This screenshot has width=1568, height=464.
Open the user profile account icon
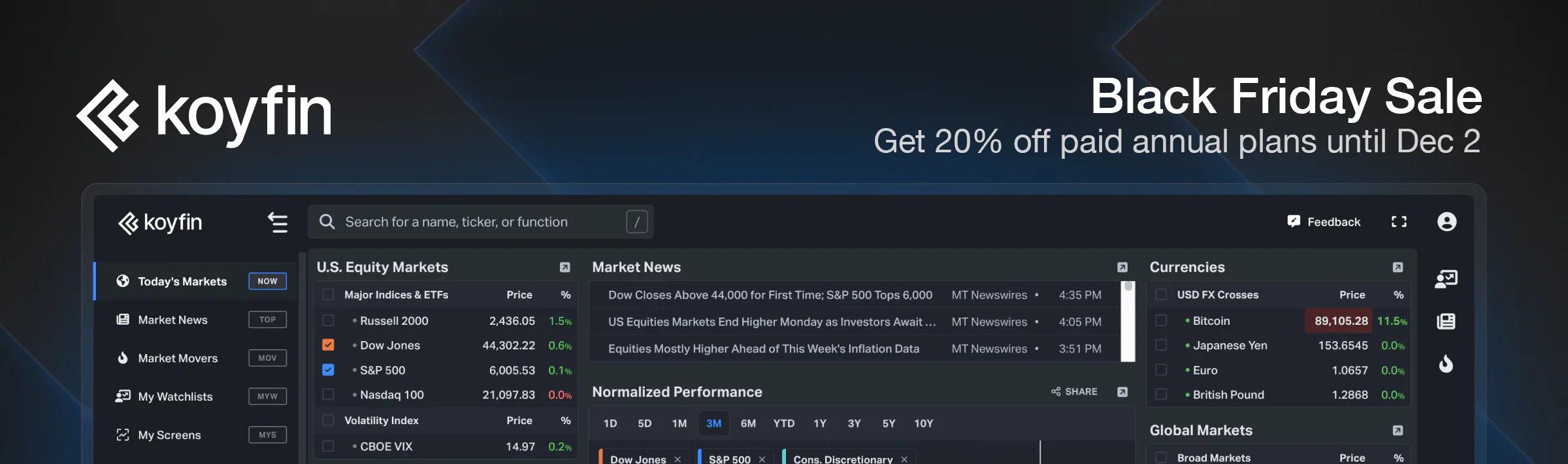[1446, 222]
